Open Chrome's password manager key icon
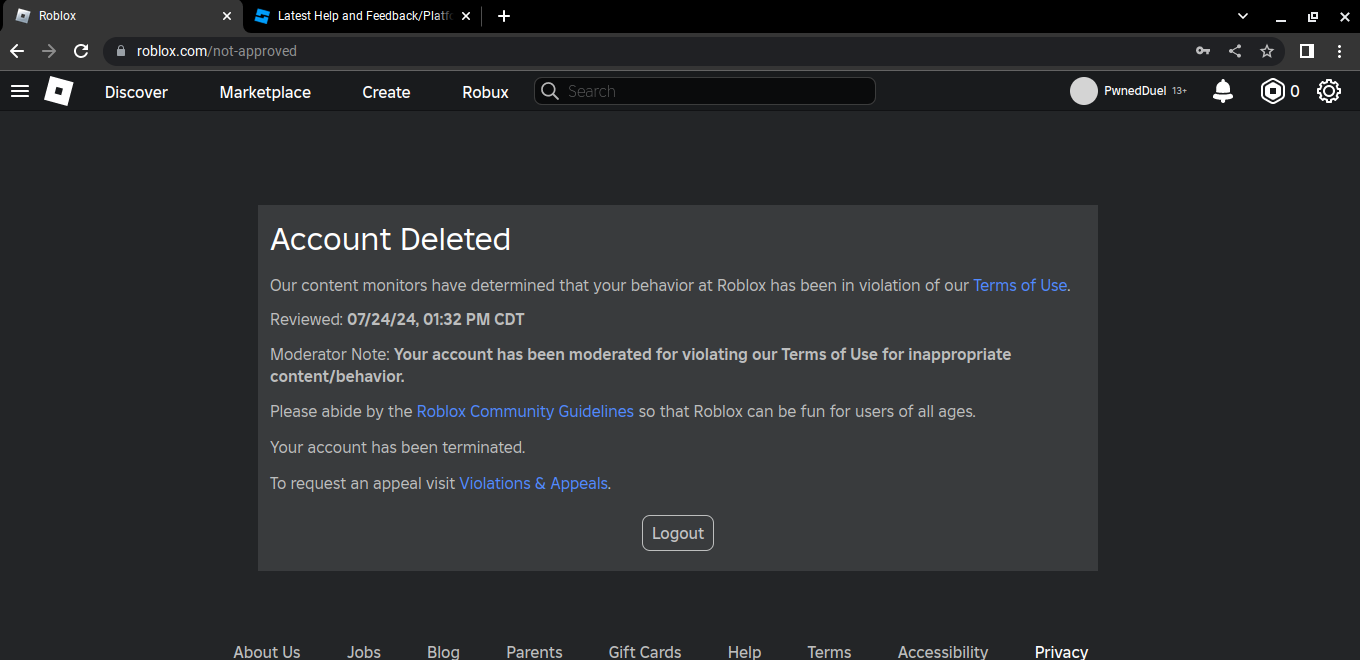1360x660 pixels. click(1203, 51)
